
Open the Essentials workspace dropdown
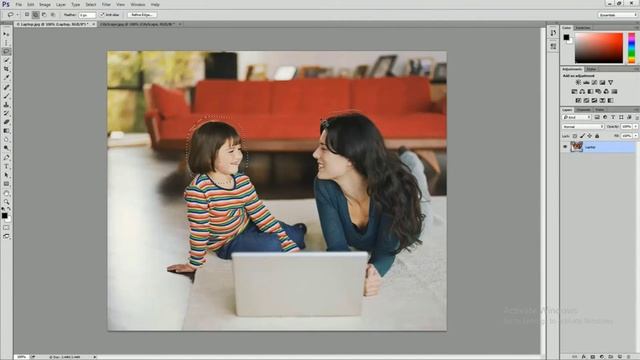(x=618, y=15)
